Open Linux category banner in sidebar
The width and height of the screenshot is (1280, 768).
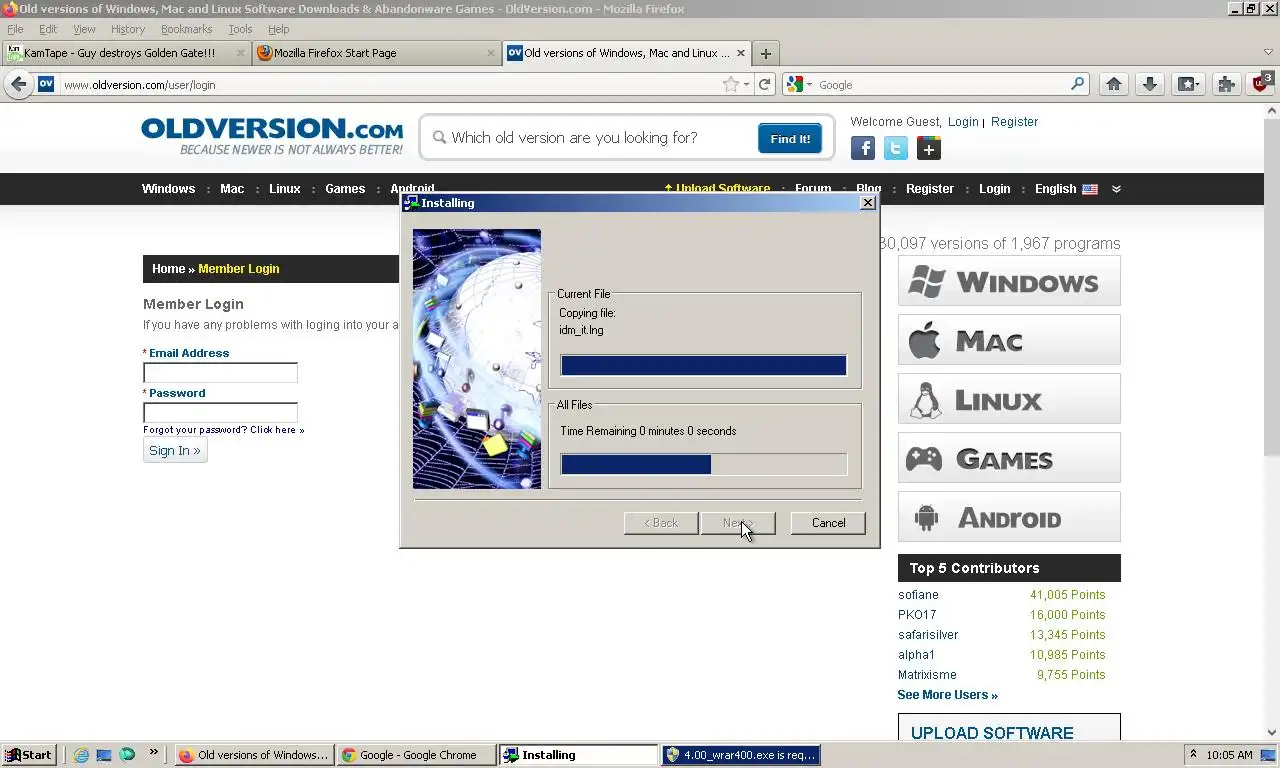(1009, 399)
